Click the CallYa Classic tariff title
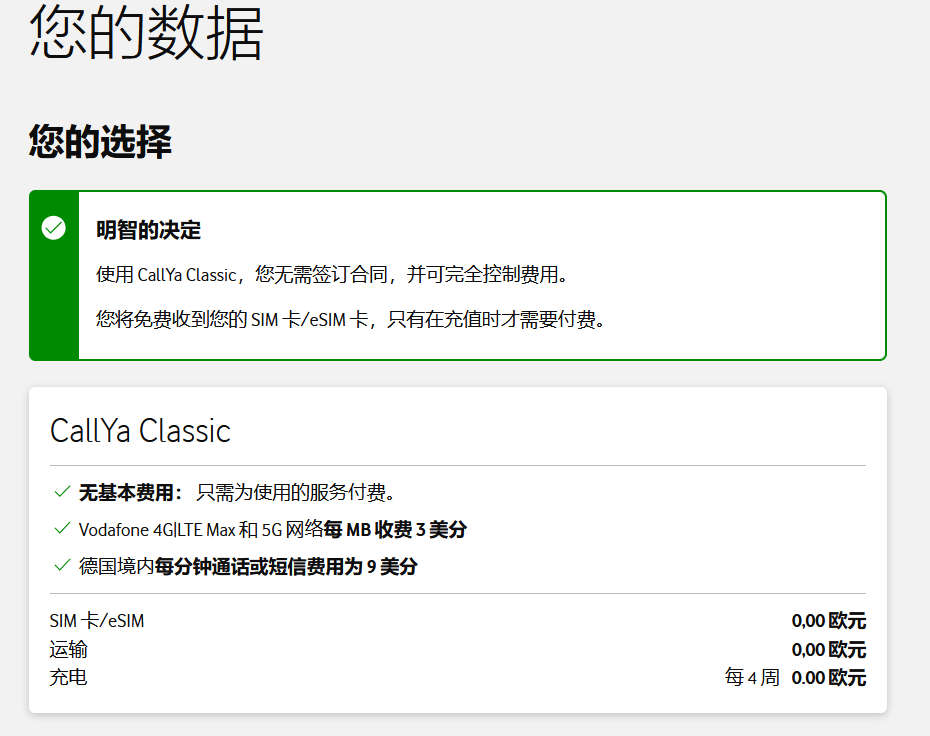 pyautogui.click(x=141, y=431)
